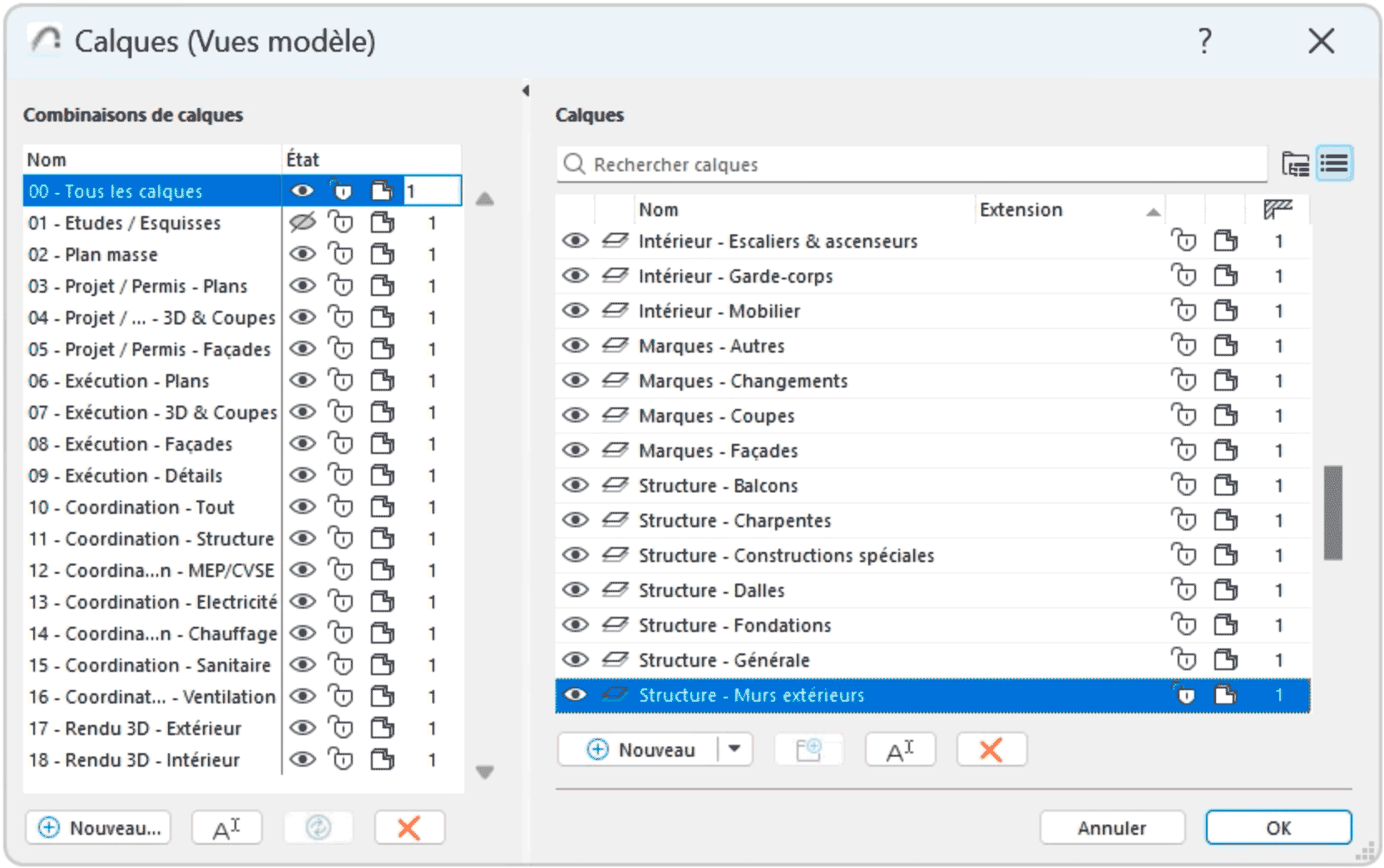Toggle lock icon for Structure - Dalles layer
The height and width of the screenshot is (868, 1384).
[x=1184, y=590]
